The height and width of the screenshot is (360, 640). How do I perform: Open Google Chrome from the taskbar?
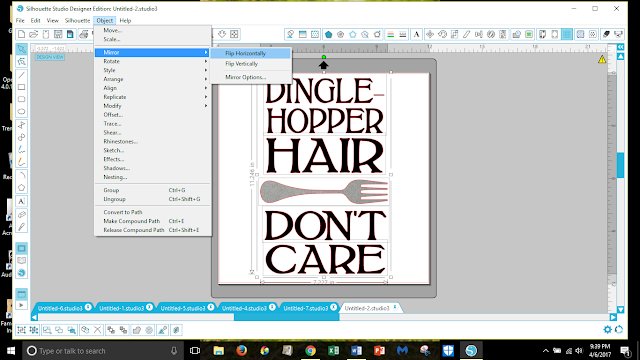point(310,351)
